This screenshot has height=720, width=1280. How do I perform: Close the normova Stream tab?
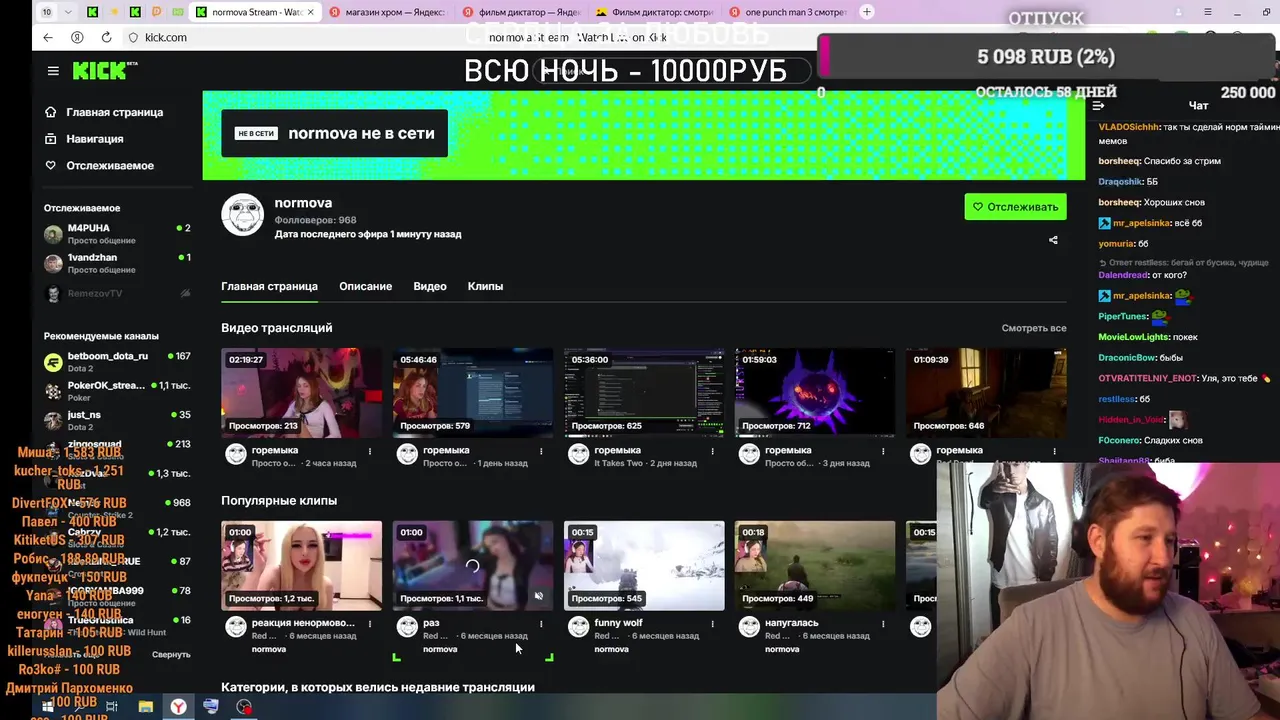click(310, 12)
